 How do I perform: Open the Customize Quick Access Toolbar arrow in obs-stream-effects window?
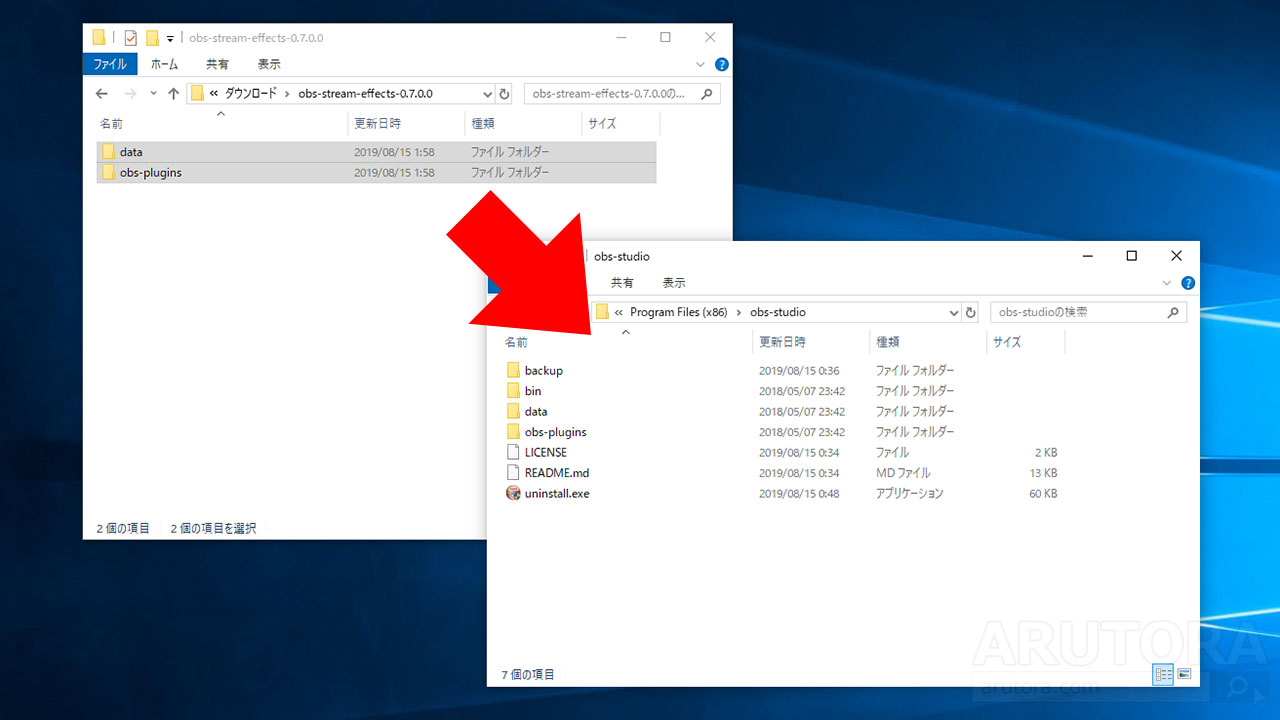170,39
